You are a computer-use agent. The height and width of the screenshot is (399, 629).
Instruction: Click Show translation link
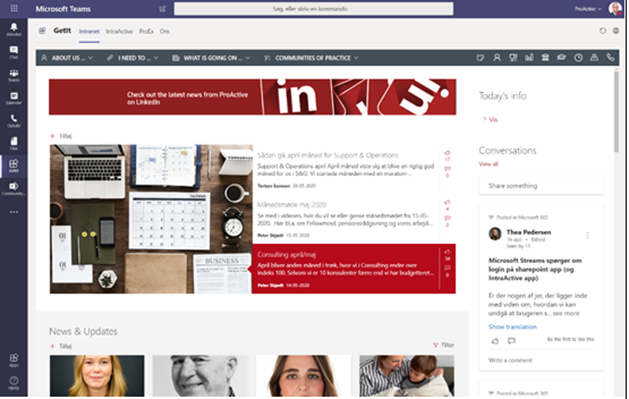(x=512, y=327)
